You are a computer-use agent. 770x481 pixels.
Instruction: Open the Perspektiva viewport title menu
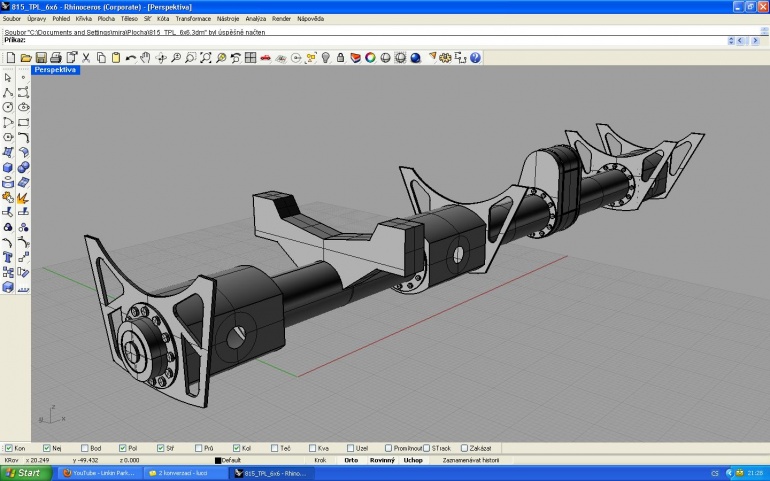pos(55,70)
